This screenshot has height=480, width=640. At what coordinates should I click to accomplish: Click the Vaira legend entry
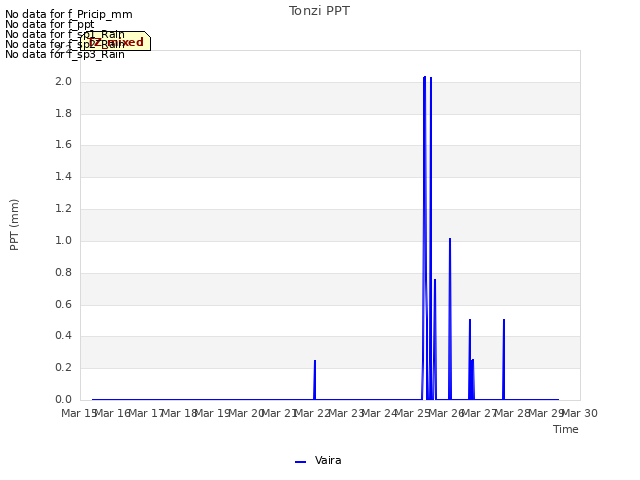click(318, 461)
